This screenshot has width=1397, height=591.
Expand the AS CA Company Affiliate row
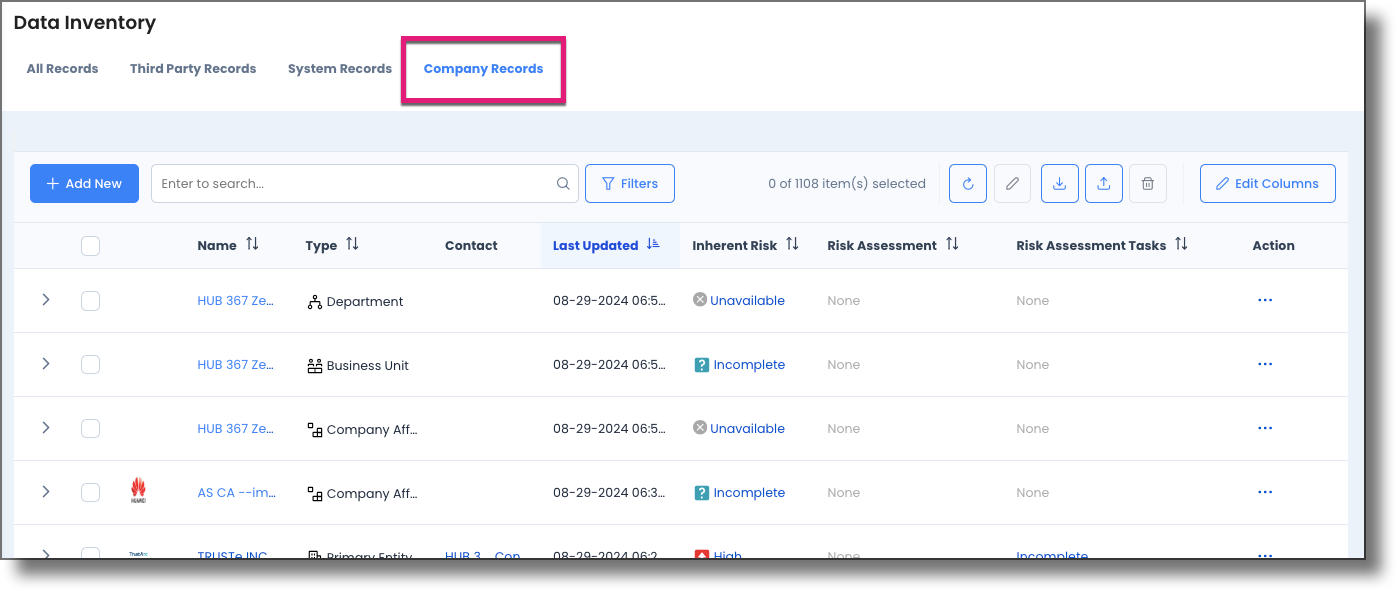(45, 492)
